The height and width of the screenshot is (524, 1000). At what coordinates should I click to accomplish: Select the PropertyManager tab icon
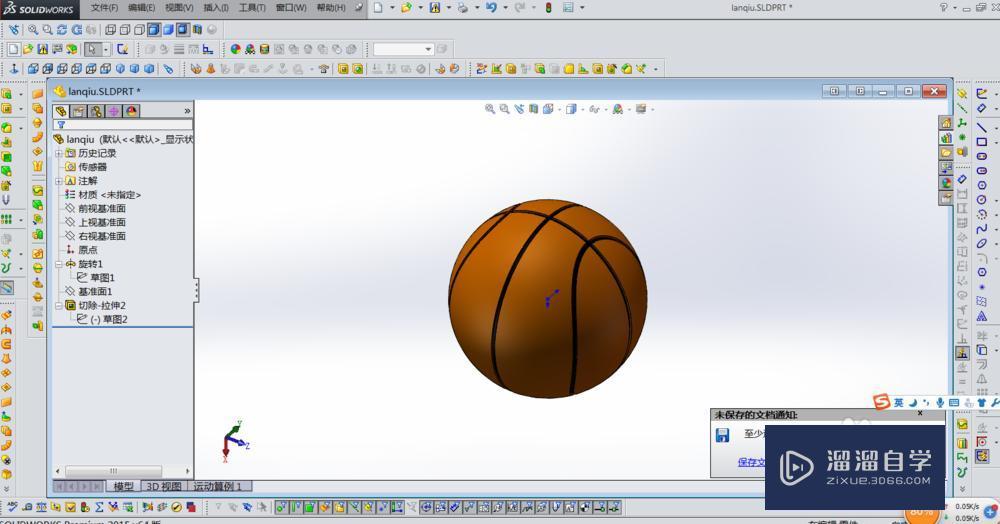pyautogui.click(x=78, y=111)
